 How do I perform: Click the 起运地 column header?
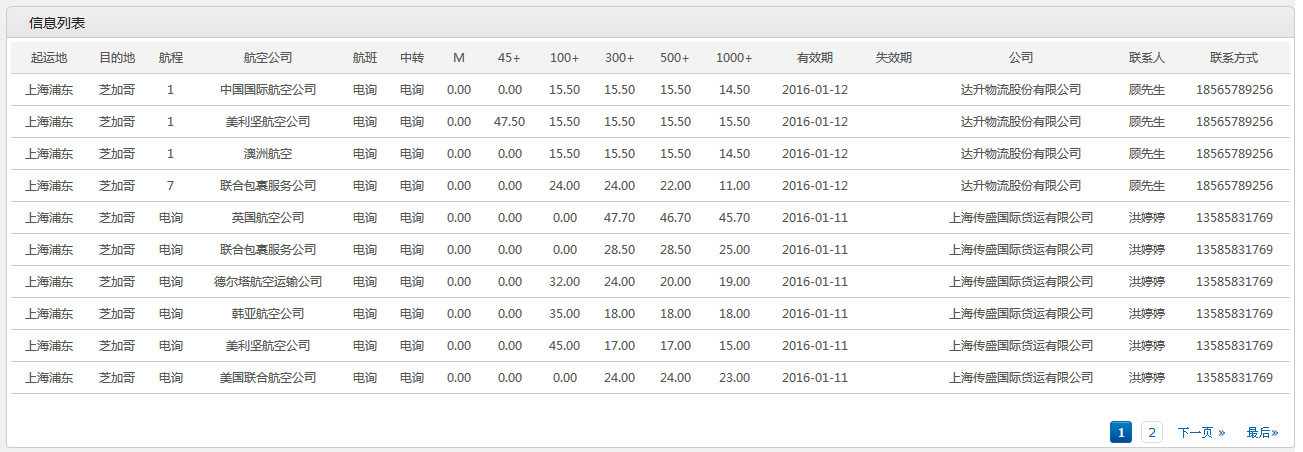pos(49,58)
